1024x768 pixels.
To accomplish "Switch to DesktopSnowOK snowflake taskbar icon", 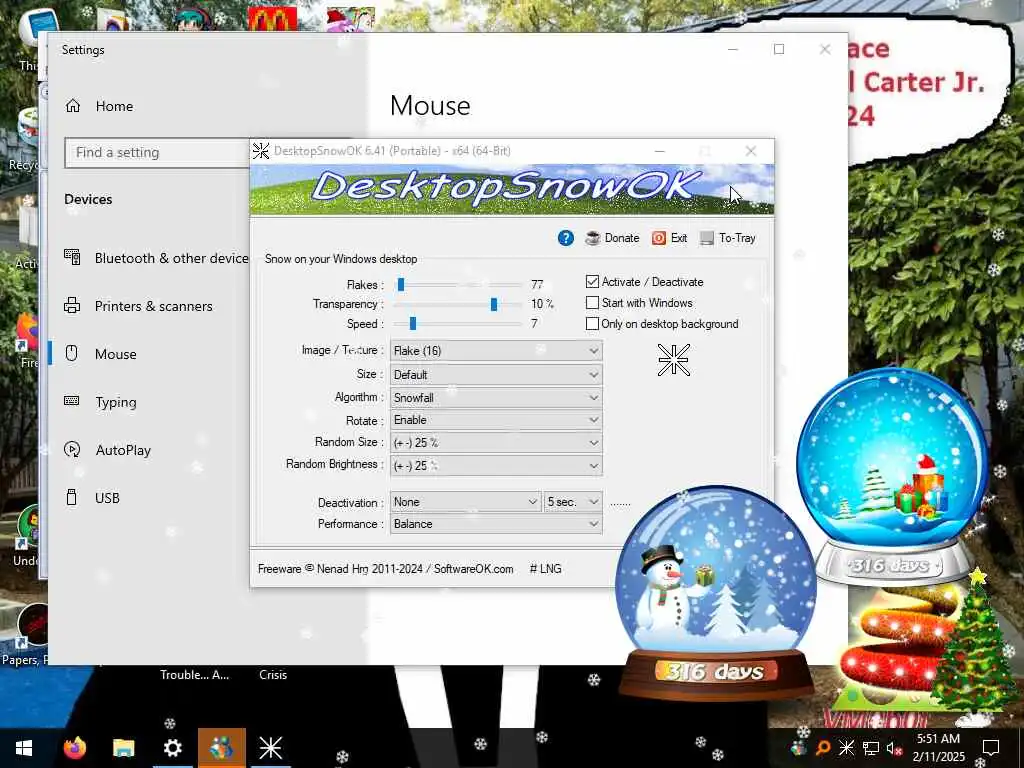I will click(270, 748).
